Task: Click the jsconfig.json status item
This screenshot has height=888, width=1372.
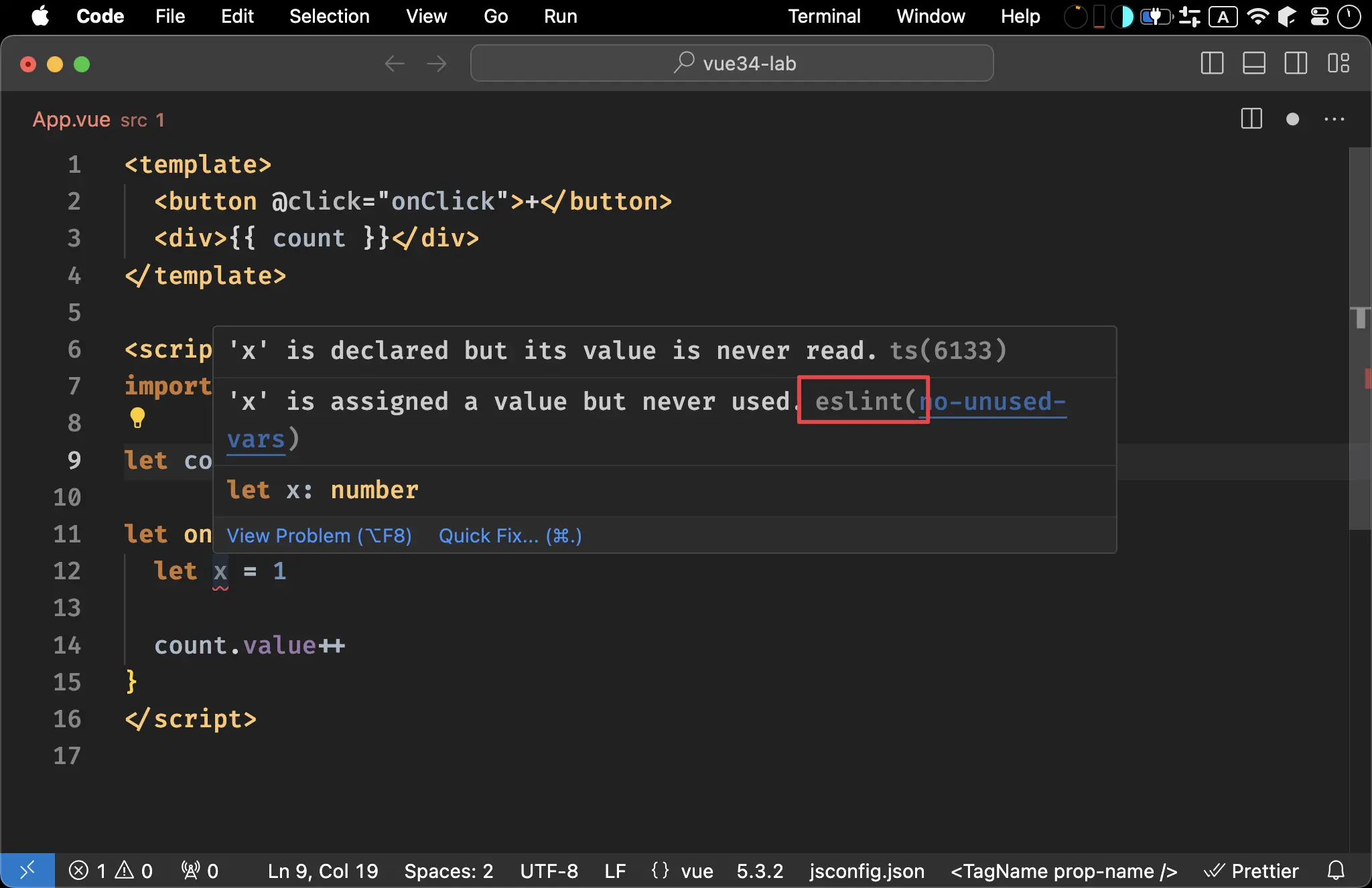Action: [867, 871]
